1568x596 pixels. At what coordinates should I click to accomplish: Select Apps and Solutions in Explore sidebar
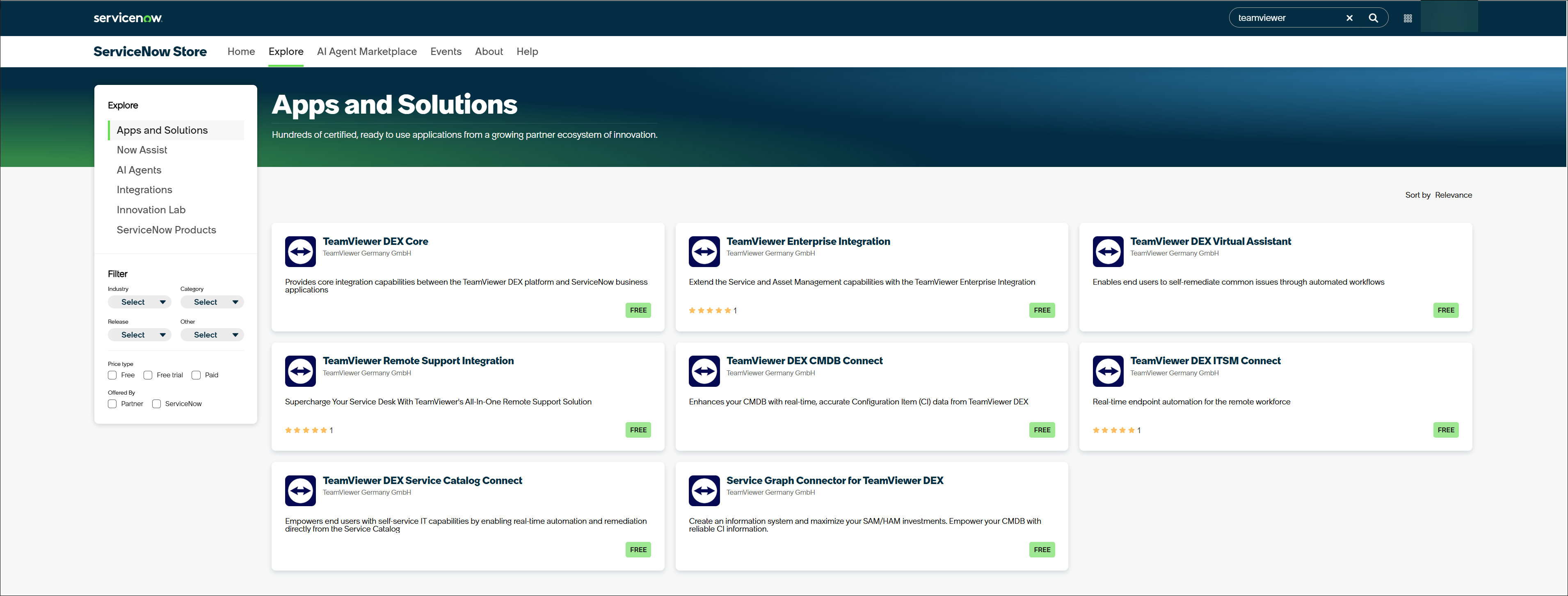coord(176,130)
